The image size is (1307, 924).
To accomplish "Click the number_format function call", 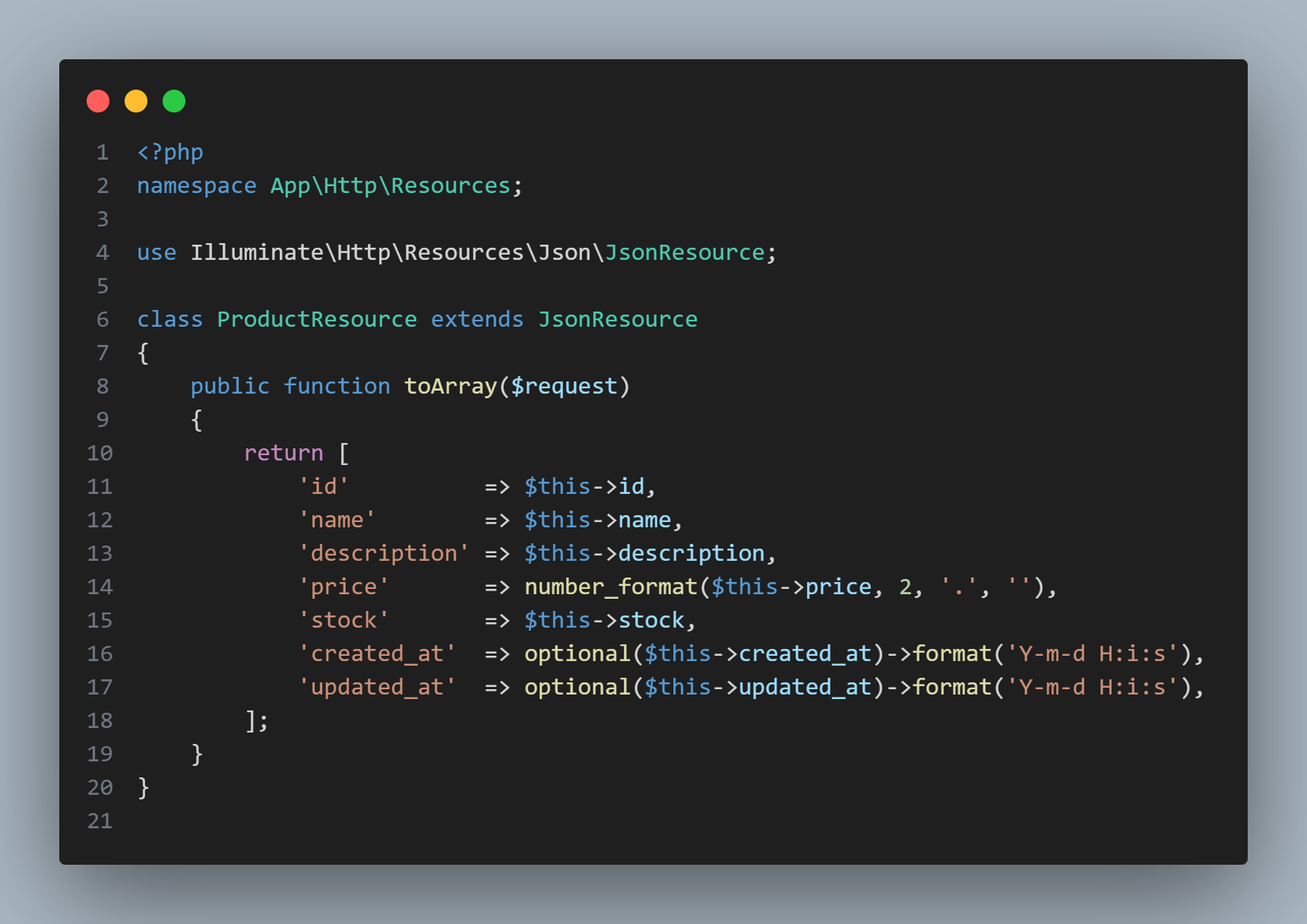I will [x=610, y=587].
